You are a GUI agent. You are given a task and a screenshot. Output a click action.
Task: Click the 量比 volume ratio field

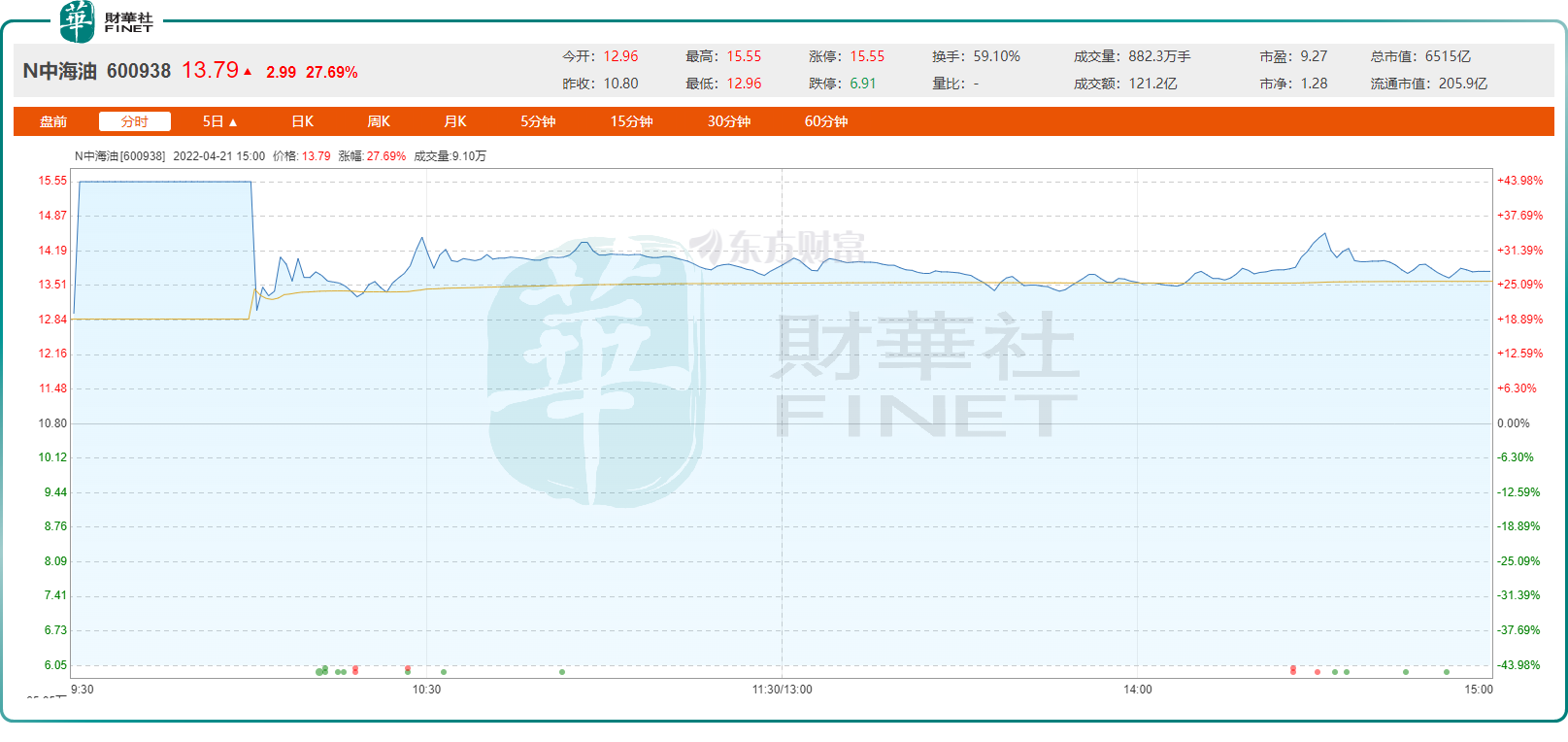[x=955, y=84]
